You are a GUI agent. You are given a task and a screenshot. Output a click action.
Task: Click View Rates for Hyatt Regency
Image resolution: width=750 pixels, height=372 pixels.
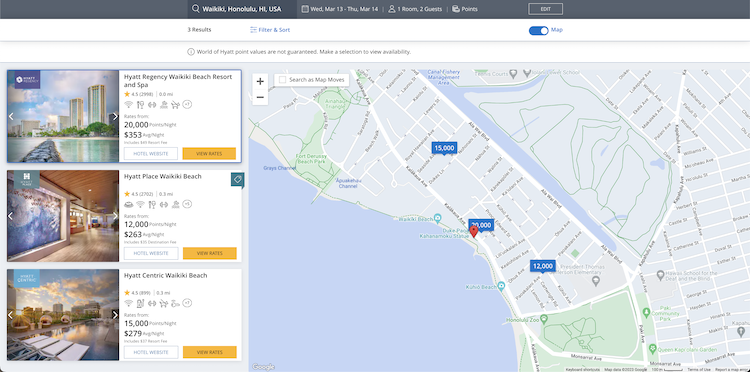click(209, 153)
